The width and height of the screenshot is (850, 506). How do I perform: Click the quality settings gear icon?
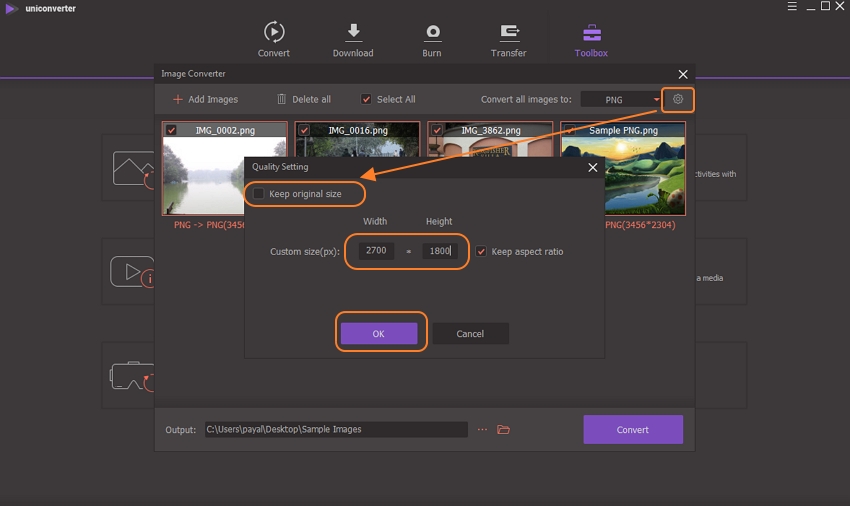(x=679, y=99)
